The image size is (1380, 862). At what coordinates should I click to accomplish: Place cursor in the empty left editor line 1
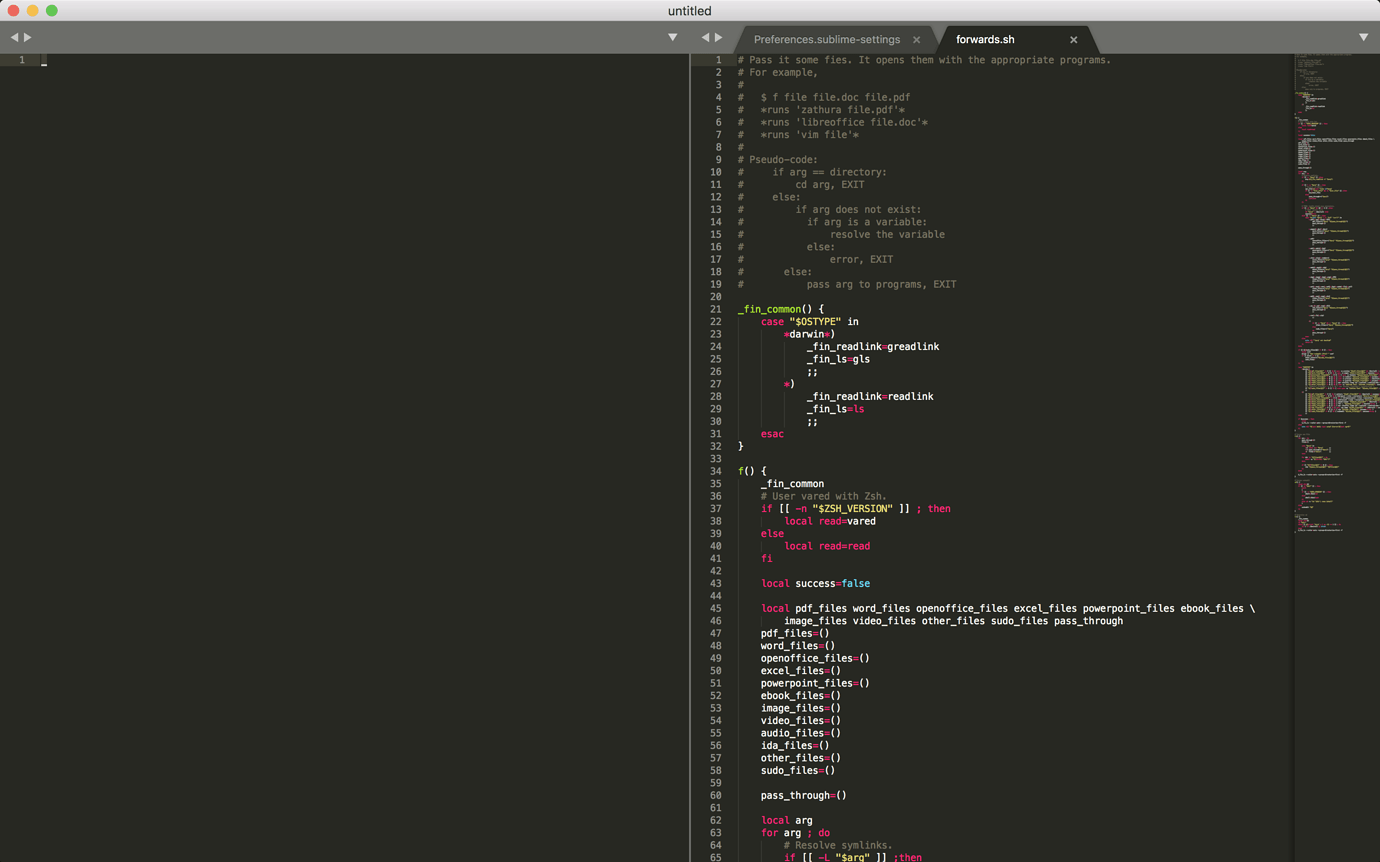[x=365, y=60]
